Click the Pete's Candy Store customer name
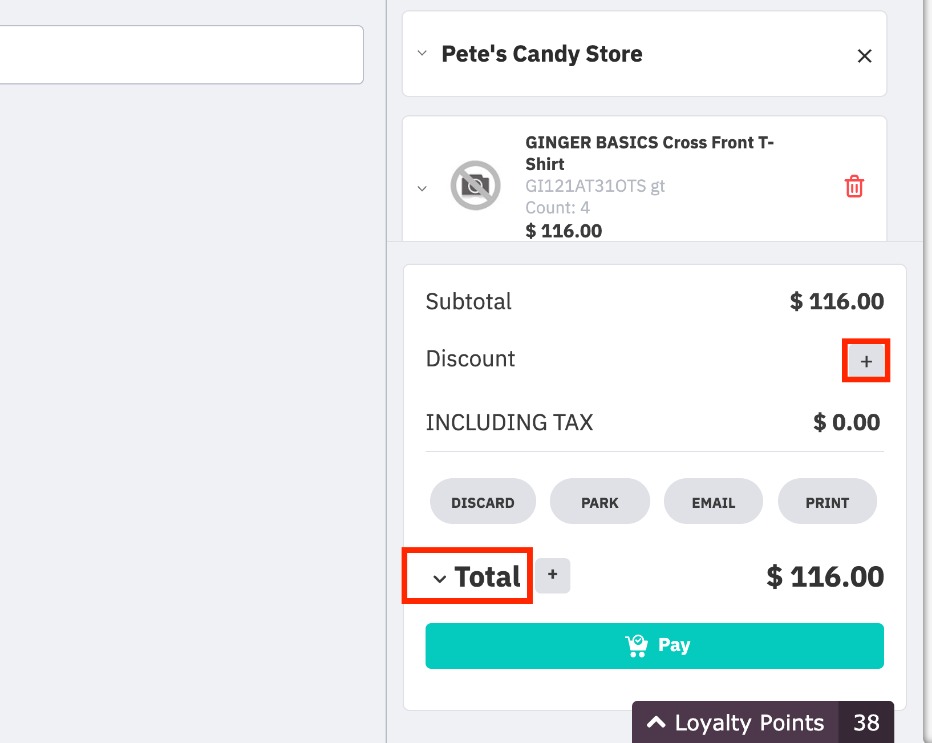The width and height of the screenshot is (932, 743). tap(541, 53)
